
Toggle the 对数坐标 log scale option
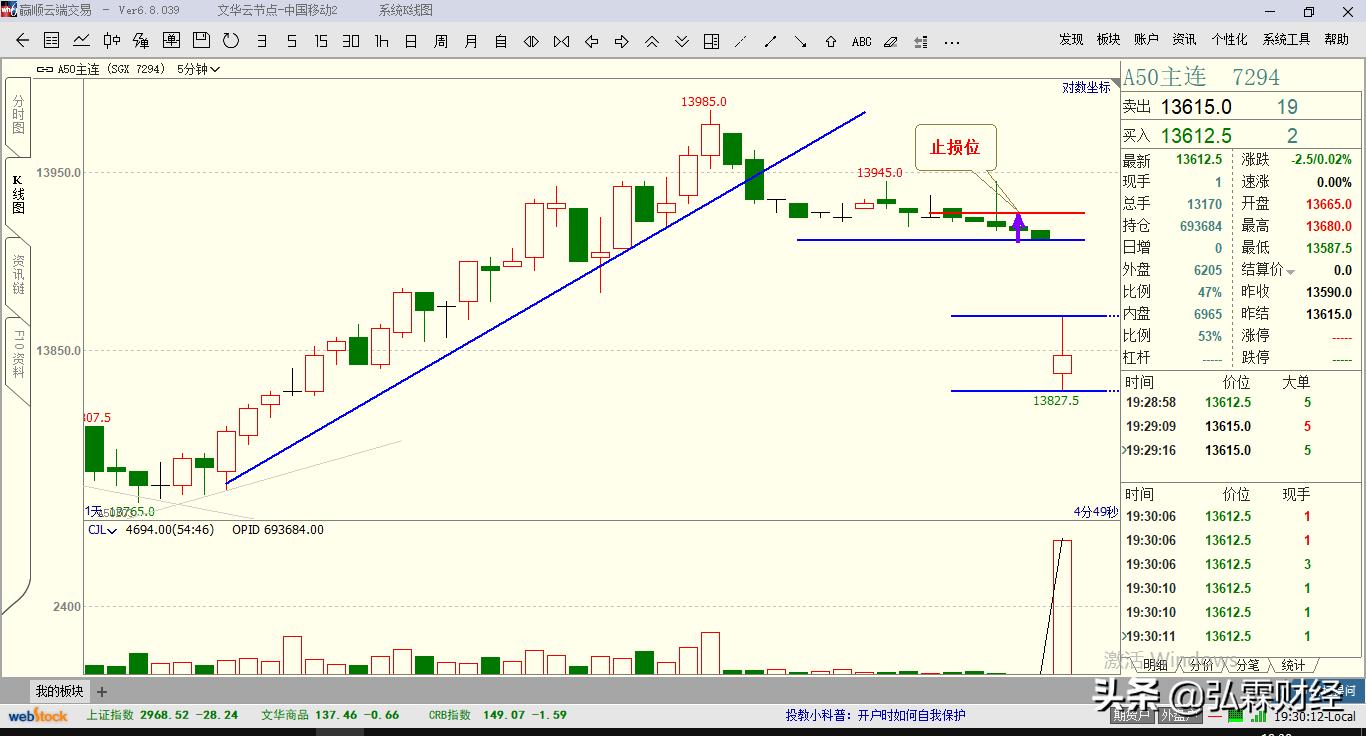[1086, 87]
